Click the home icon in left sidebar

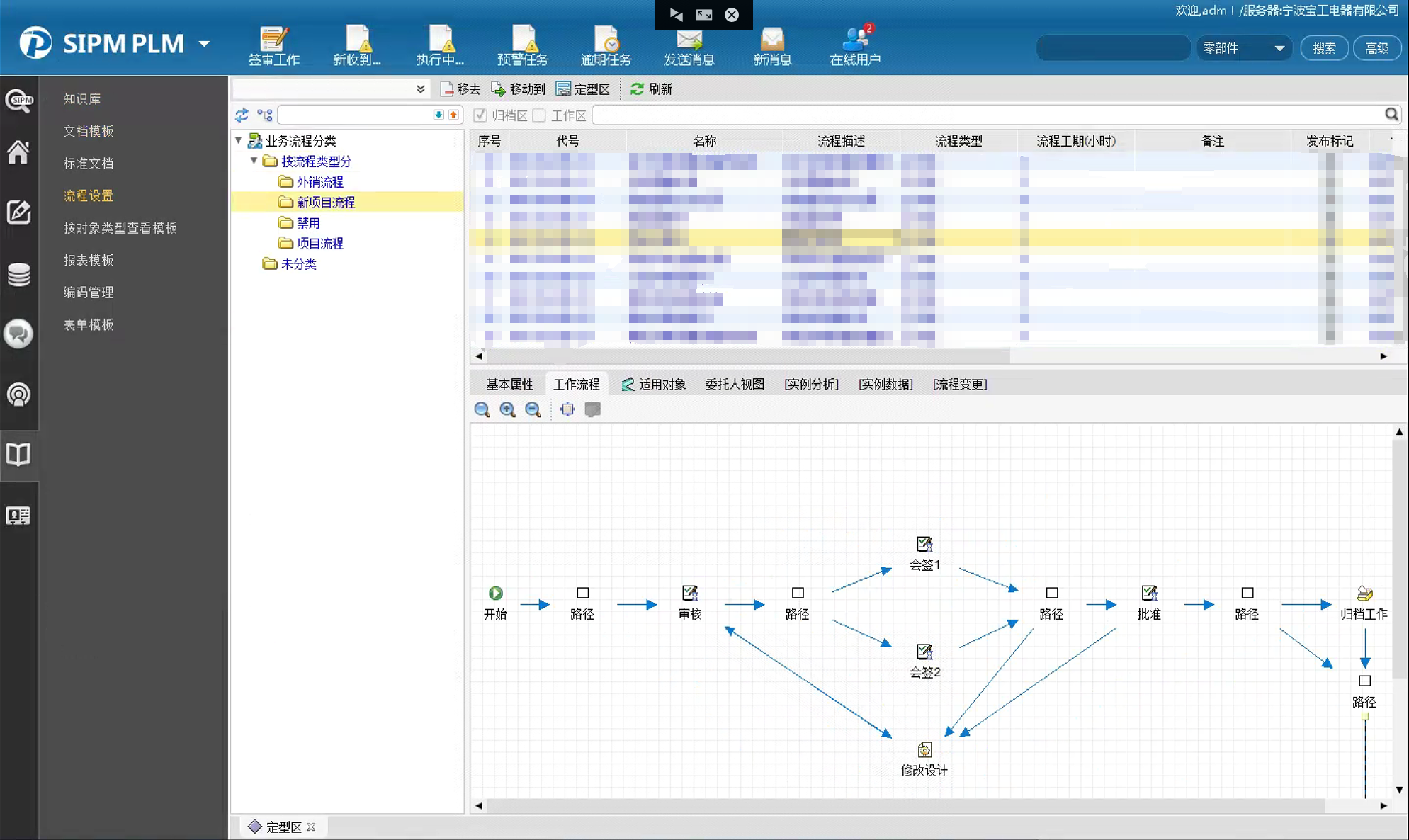pos(18,152)
